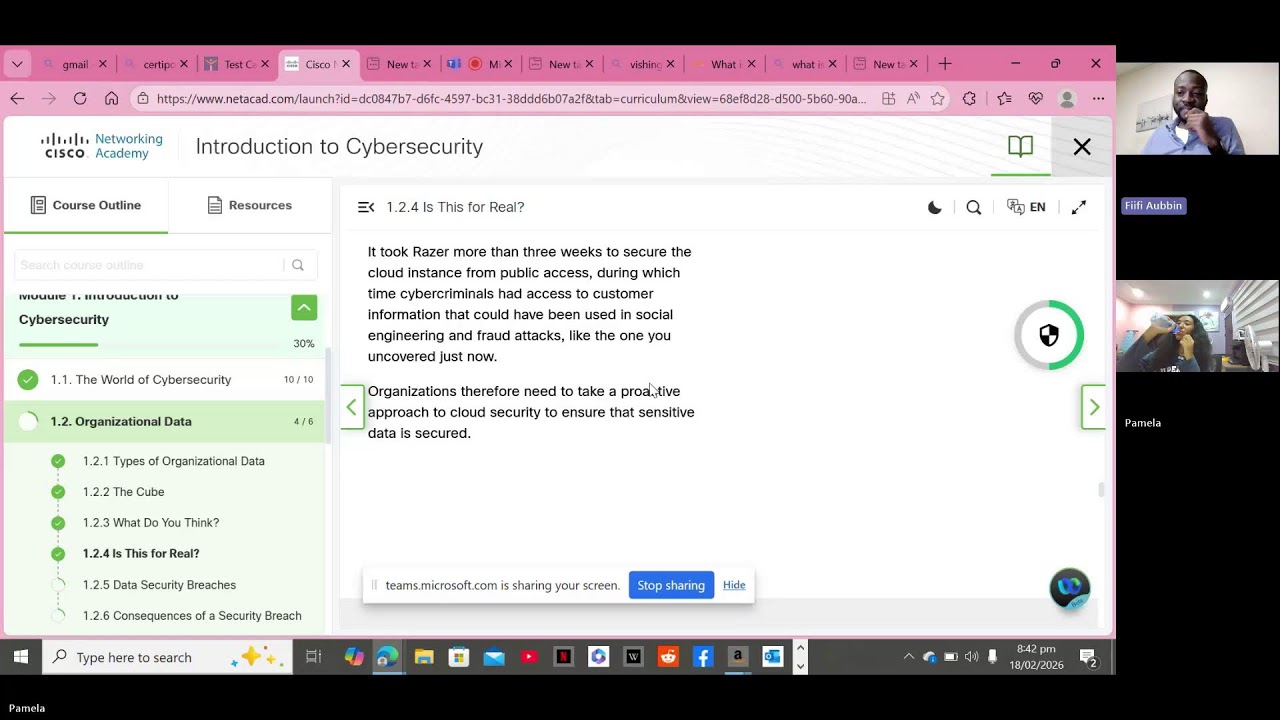Switch to the Test Ca browser tab

tap(238, 64)
